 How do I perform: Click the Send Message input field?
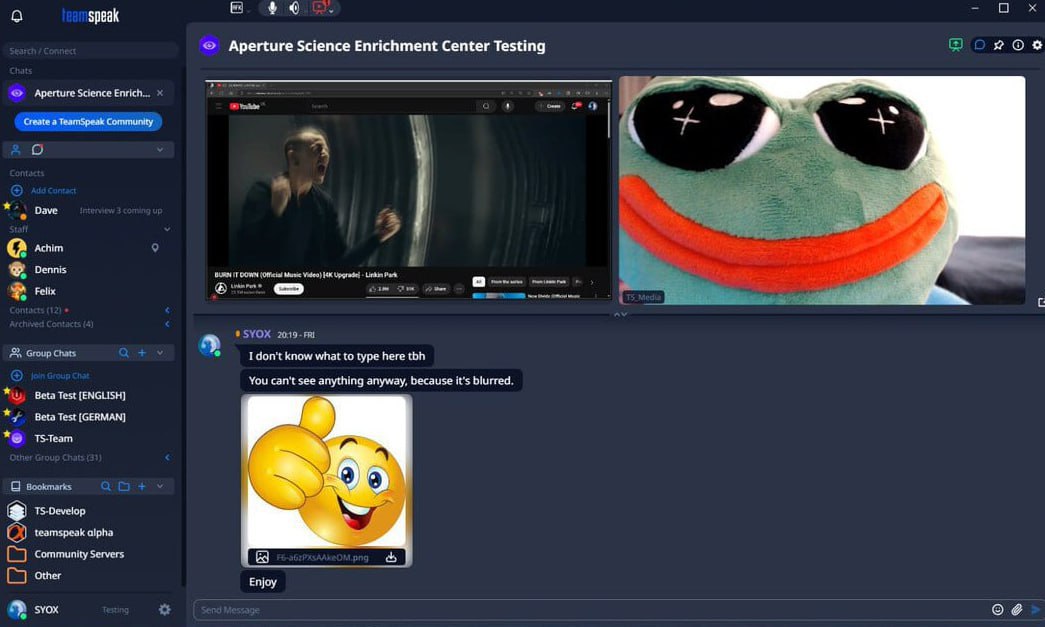point(590,610)
